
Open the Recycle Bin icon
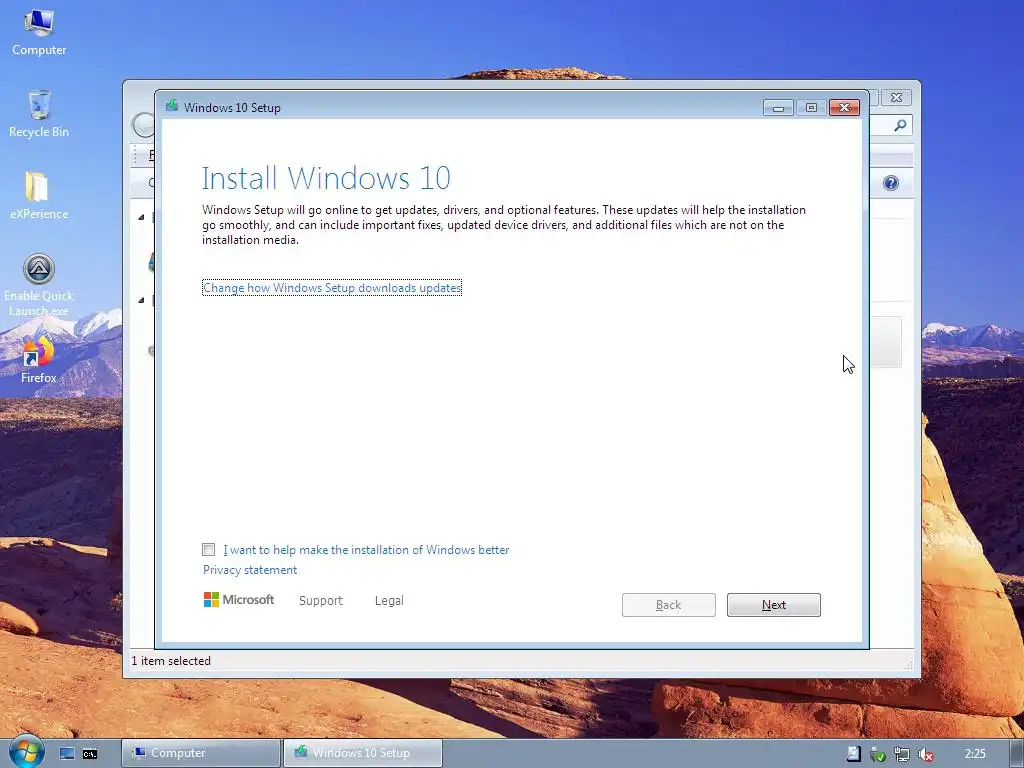(x=39, y=114)
